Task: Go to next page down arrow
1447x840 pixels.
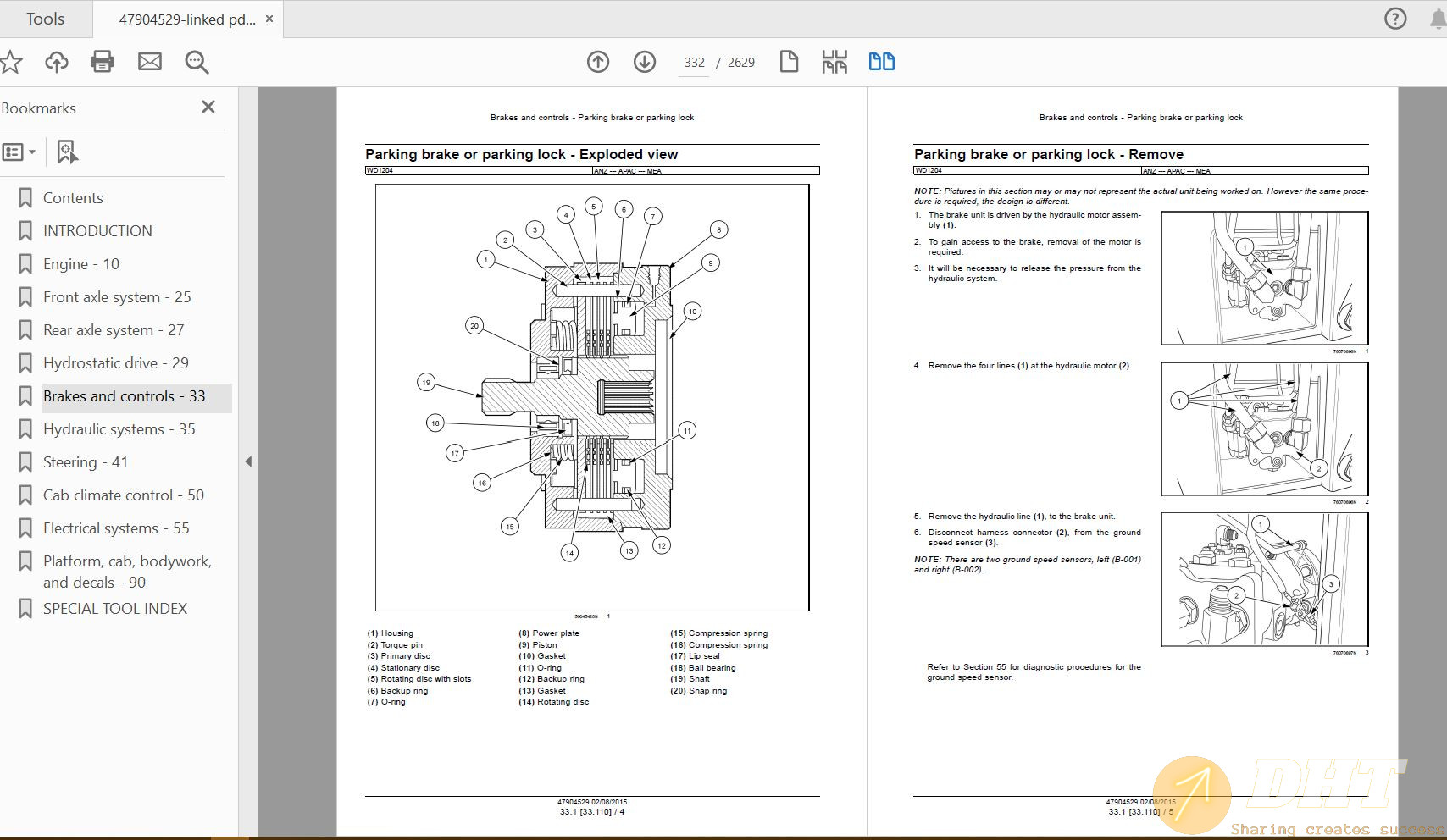Action: tap(645, 61)
